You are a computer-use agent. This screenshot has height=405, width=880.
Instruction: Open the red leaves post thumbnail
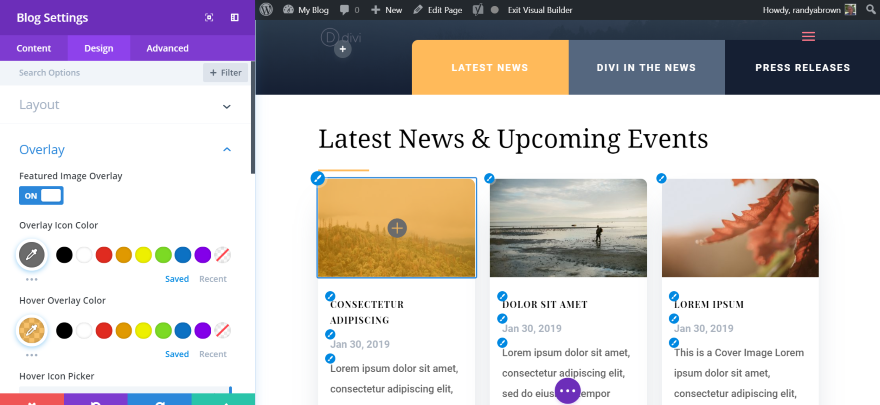[740, 228]
